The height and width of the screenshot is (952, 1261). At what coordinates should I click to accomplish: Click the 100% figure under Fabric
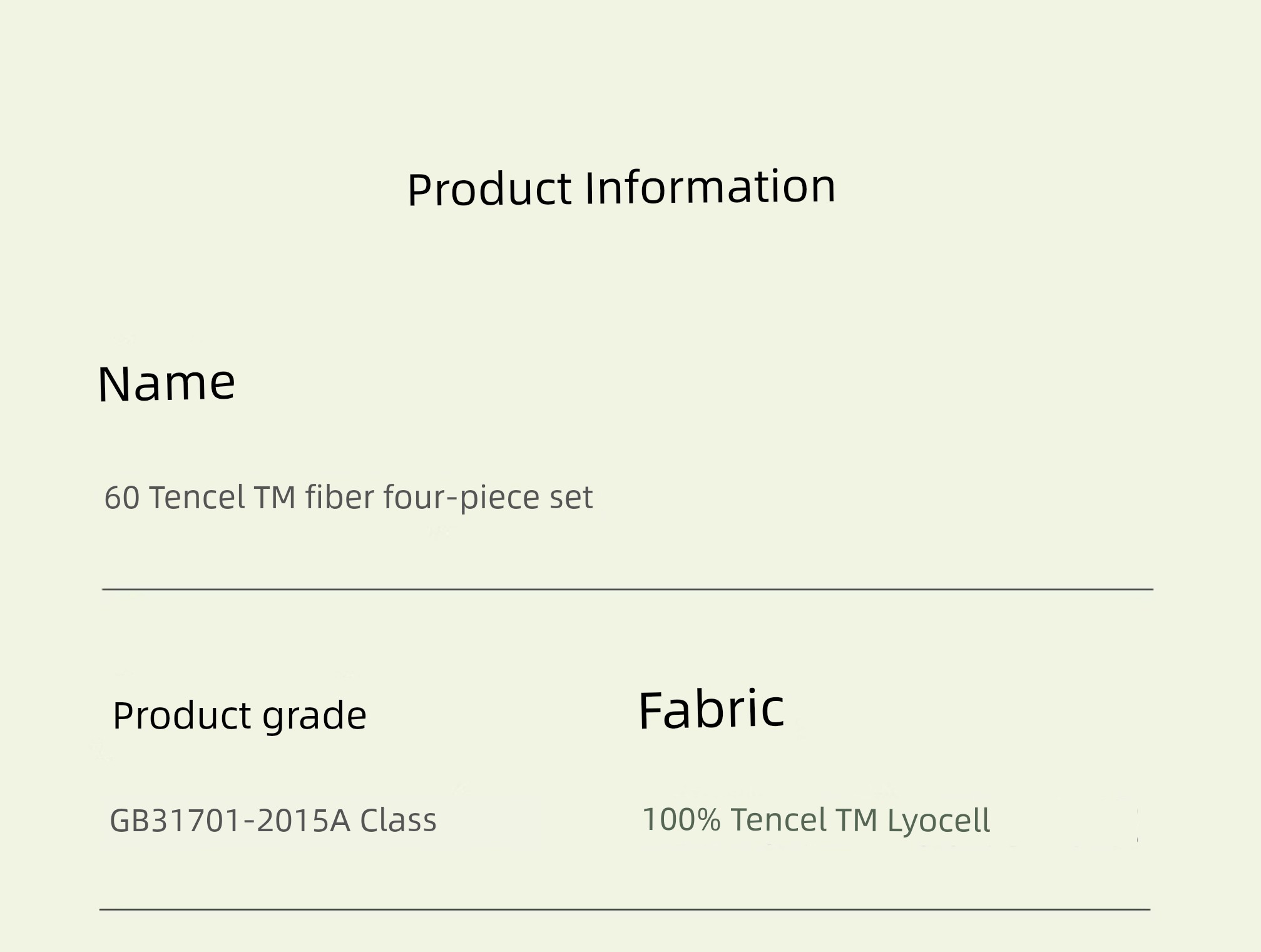click(x=681, y=819)
